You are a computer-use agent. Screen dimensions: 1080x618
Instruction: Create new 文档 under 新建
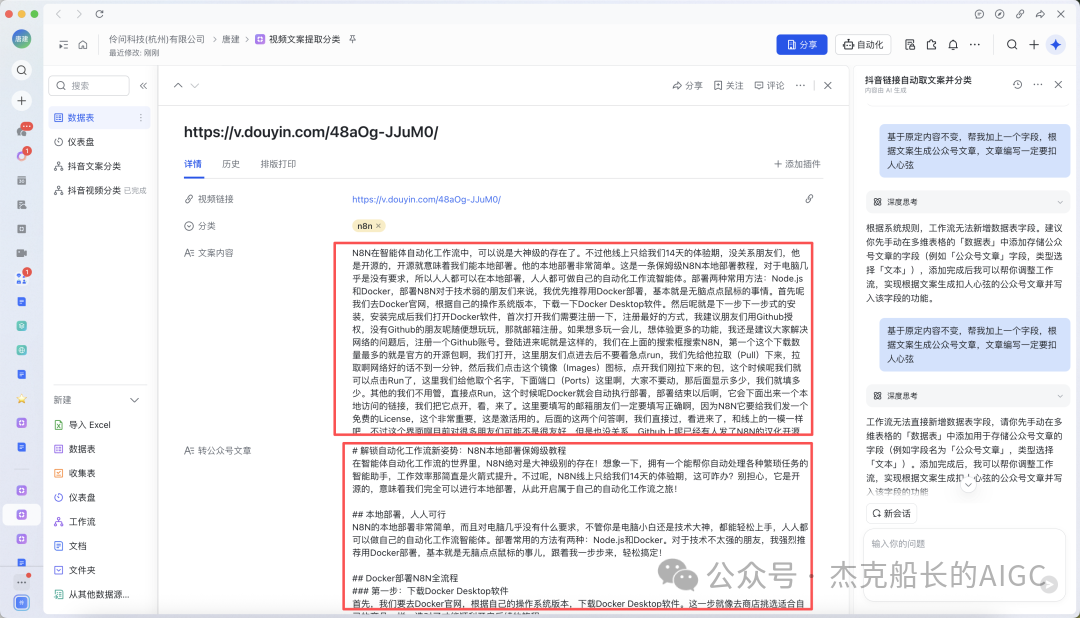(100, 546)
